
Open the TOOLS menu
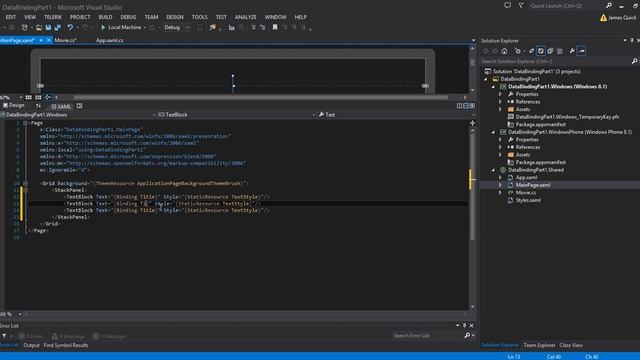click(200, 17)
